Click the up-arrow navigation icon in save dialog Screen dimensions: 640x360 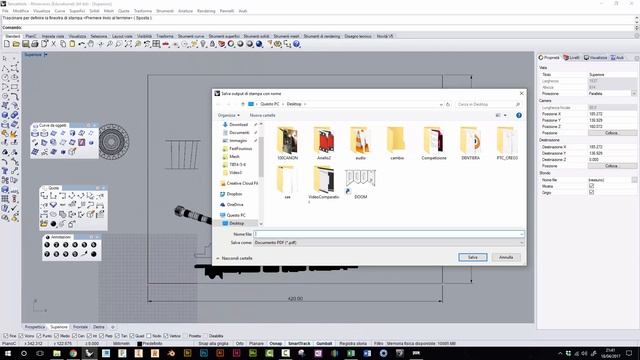tap(243, 104)
